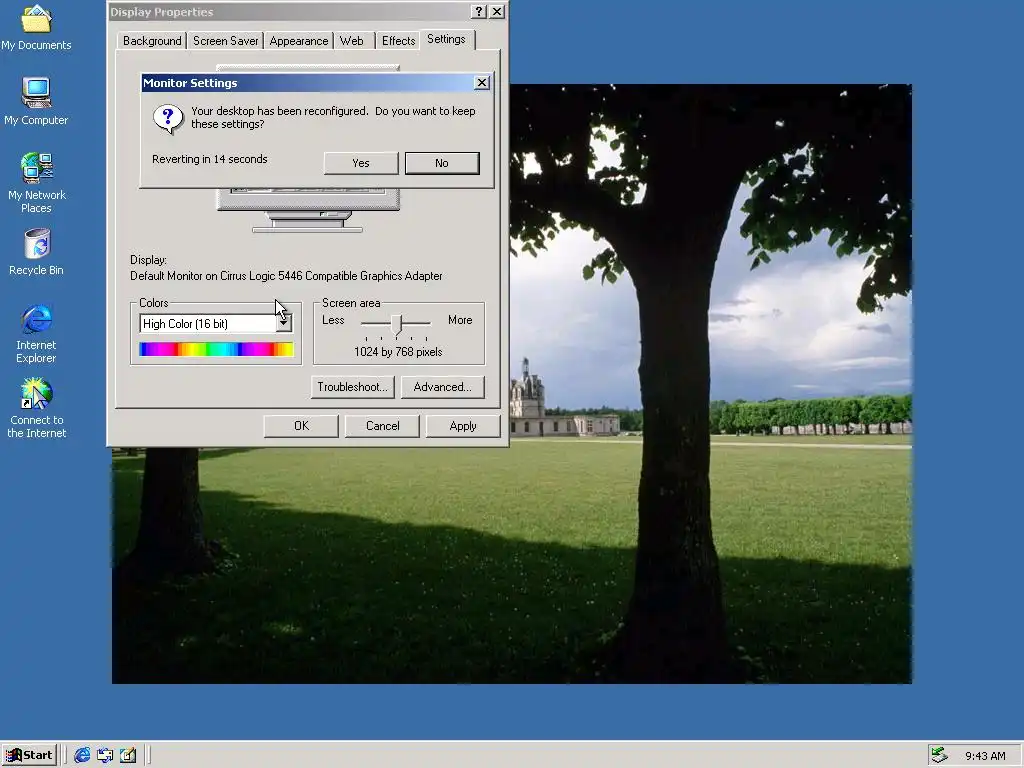Click the Screen area resolution slider
The height and width of the screenshot is (768, 1024).
[x=396, y=324]
